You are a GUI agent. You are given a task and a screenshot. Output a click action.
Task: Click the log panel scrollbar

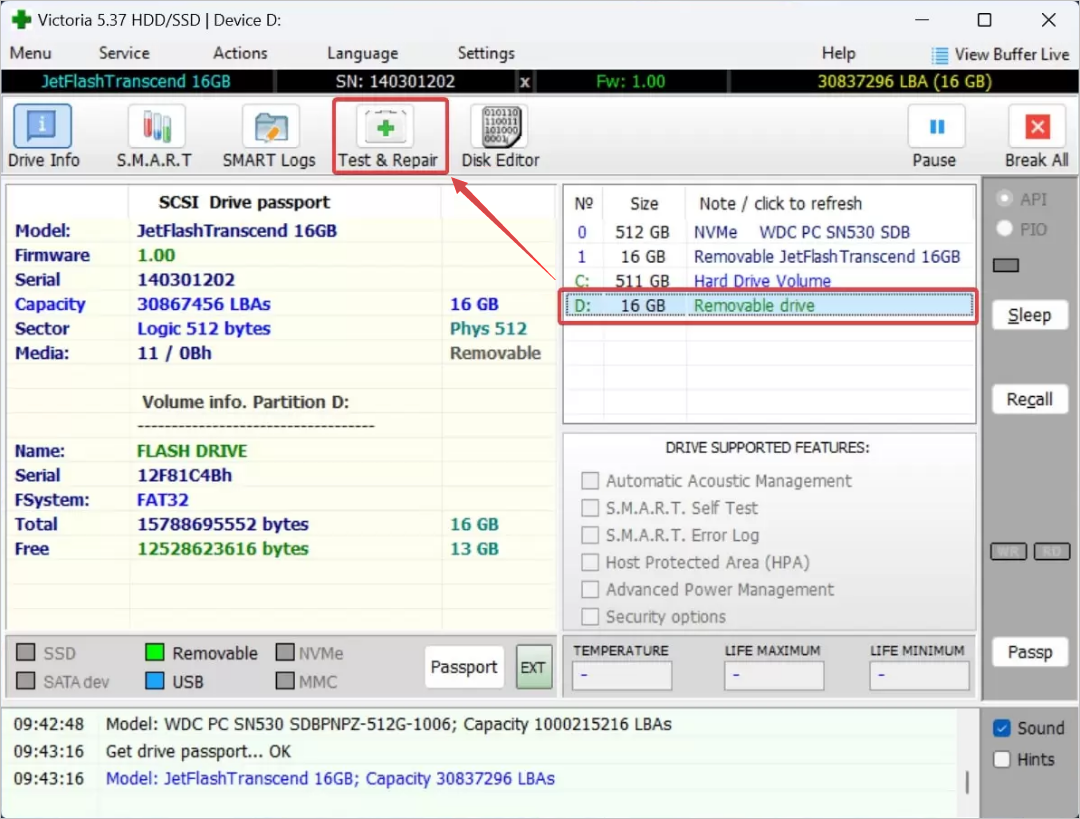(x=967, y=782)
